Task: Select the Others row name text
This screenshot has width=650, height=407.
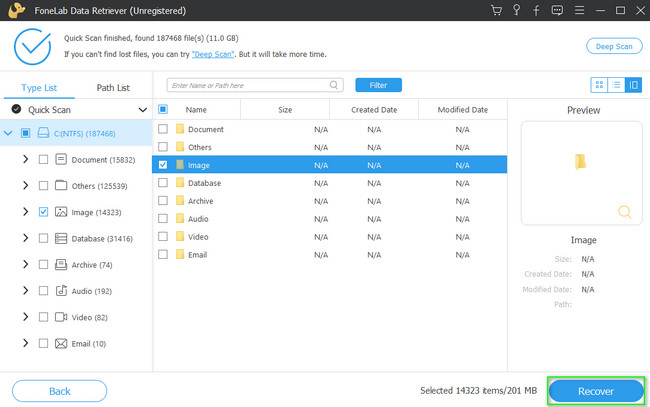Action: (x=200, y=147)
